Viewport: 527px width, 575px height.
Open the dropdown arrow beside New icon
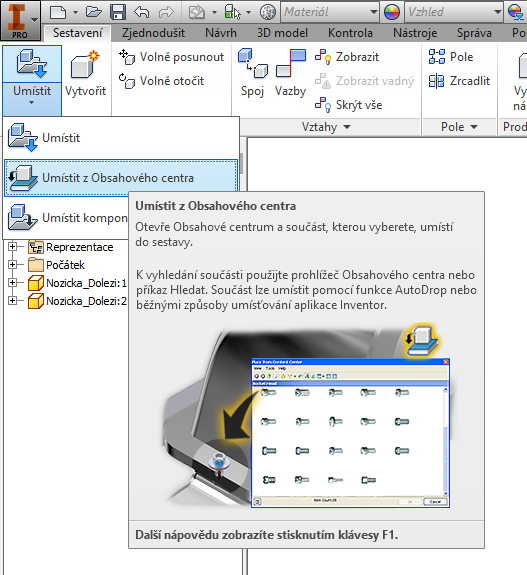pos(75,12)
